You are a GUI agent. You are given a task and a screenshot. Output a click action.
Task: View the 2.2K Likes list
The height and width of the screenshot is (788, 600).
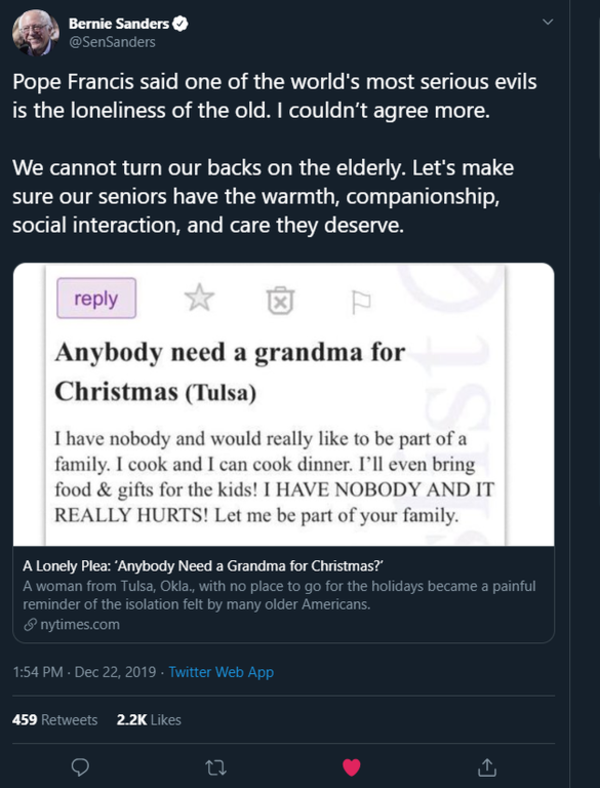tap(149, 719)
